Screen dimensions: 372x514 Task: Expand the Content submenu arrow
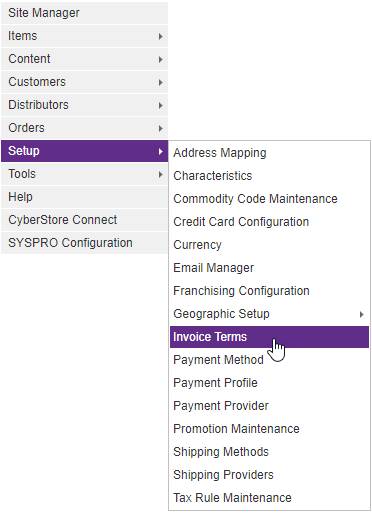coord(161,59)
